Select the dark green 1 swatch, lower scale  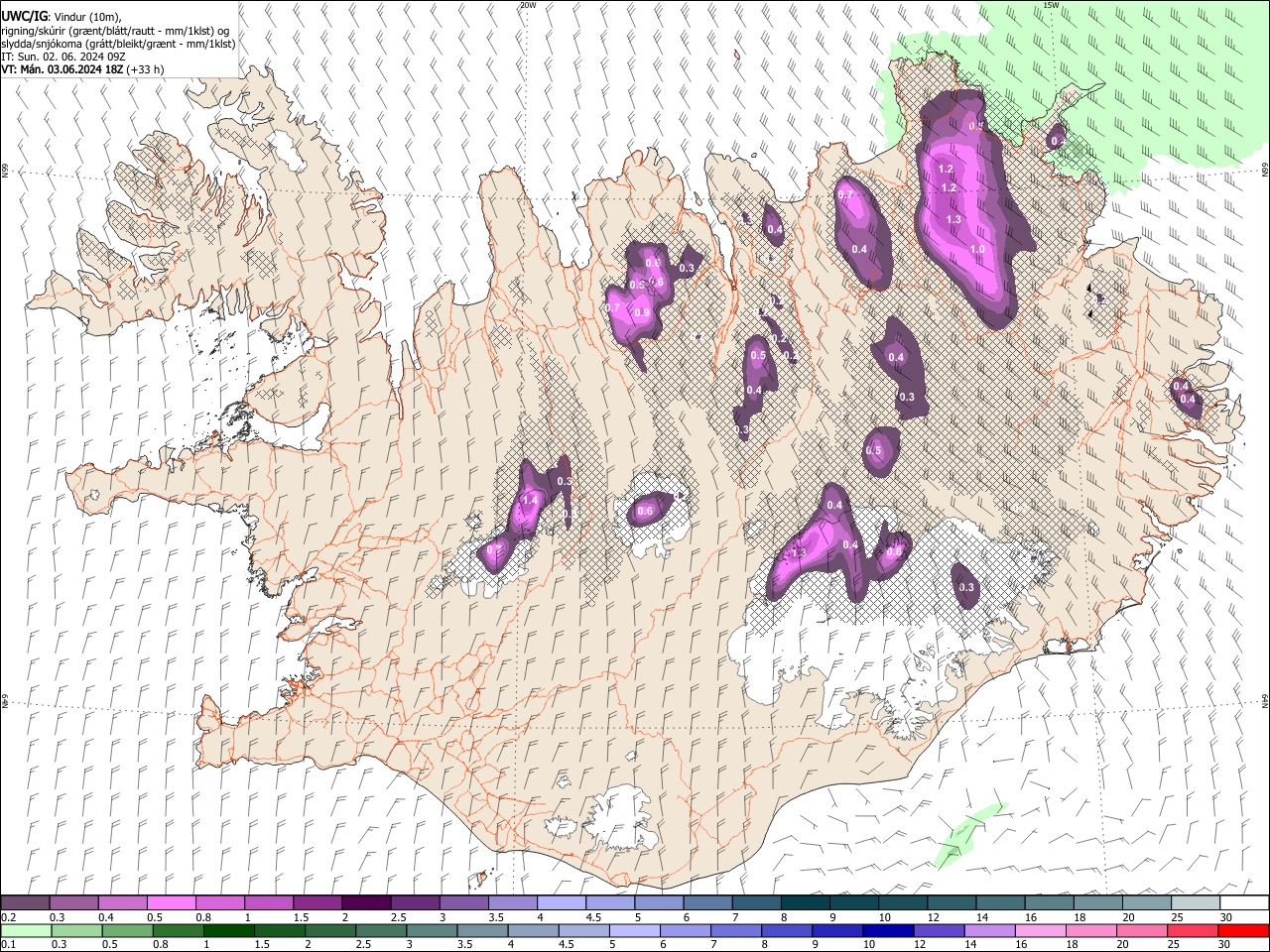[229, 931]
